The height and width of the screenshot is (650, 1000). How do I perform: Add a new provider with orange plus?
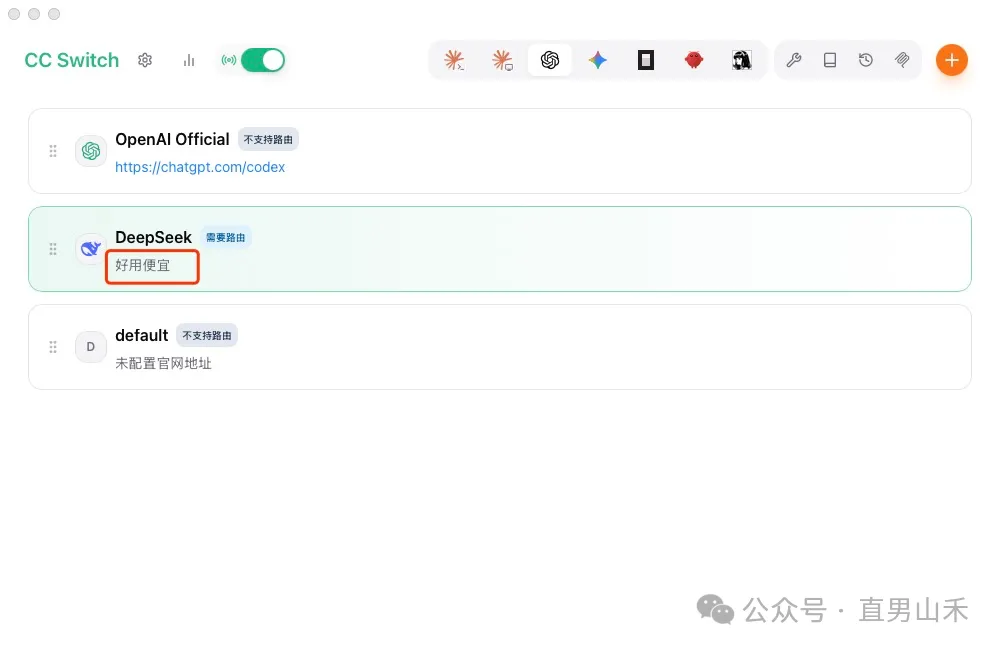click(952, 60)
